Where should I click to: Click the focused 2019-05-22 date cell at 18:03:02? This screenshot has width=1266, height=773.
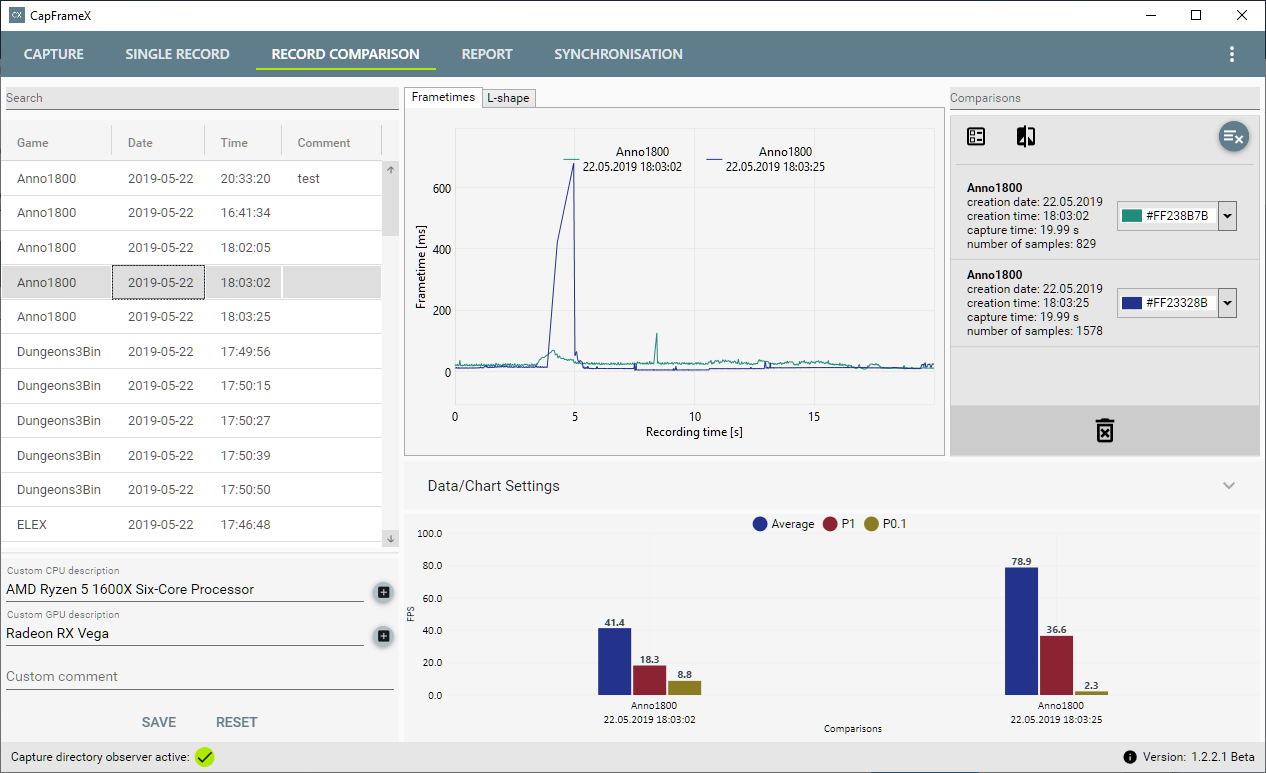point(158,282)
